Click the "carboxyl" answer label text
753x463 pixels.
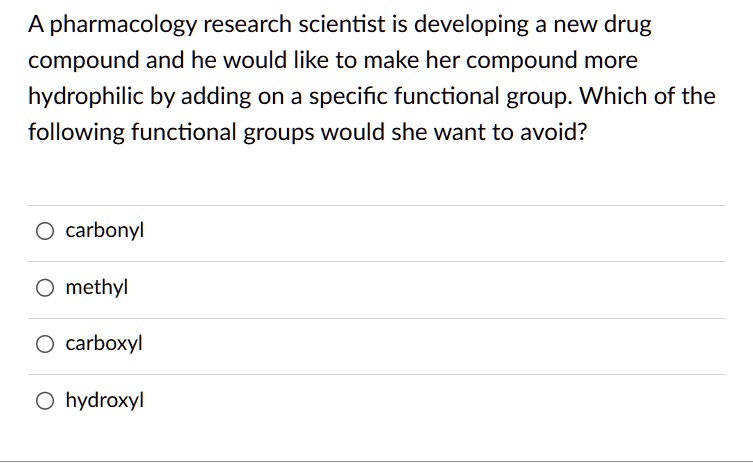pyautogui.click(x=104, y=344)
